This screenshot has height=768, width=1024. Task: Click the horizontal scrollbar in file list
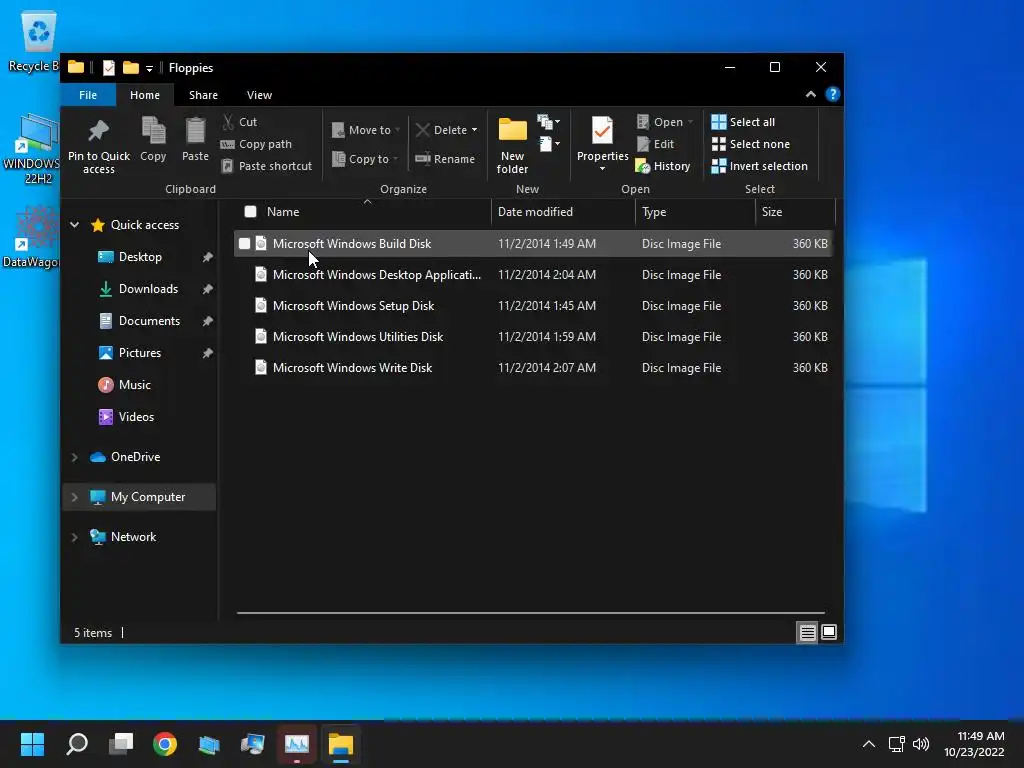pos(530,613)
